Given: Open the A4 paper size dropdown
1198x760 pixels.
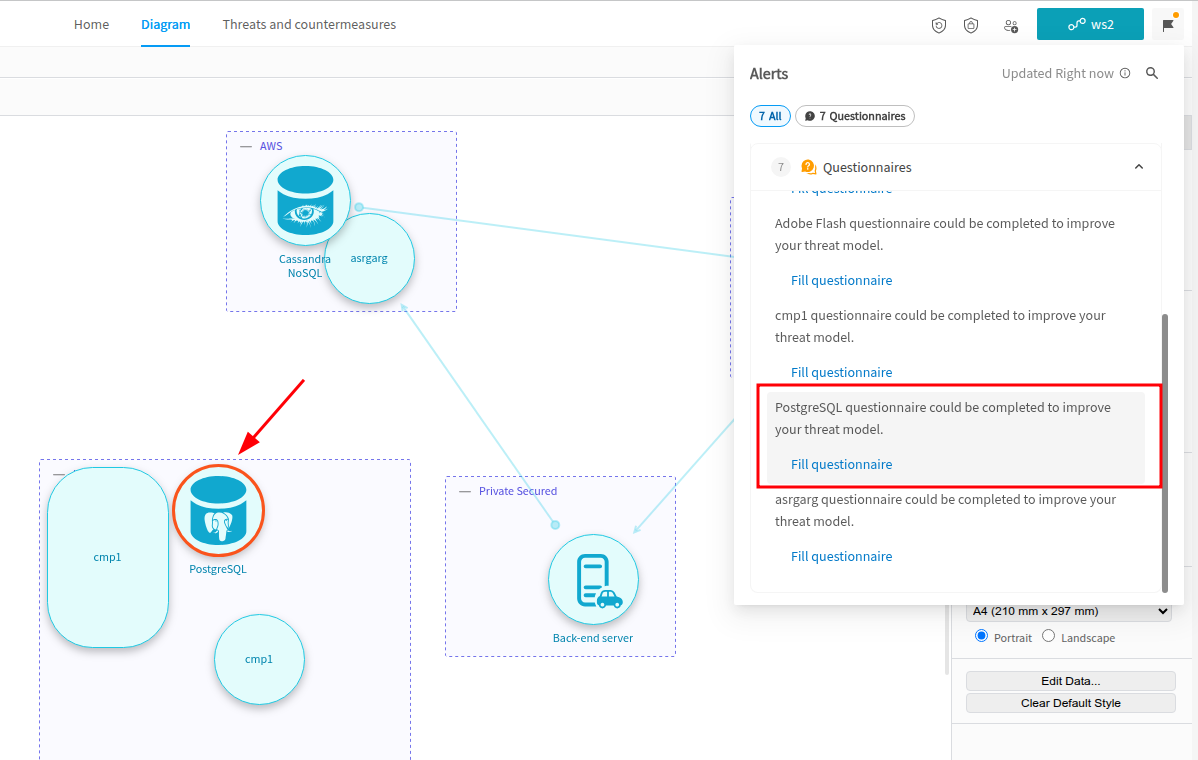Looking at the screenshot, I should (x=1069, y=611).
